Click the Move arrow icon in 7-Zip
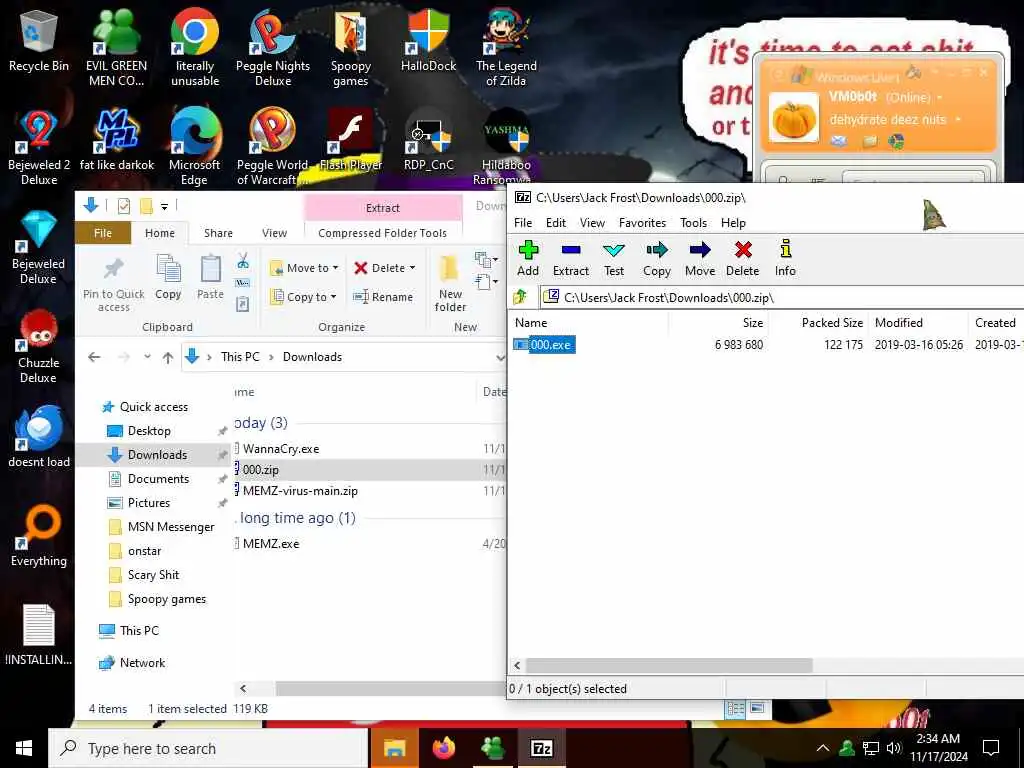Image resolution: width=1024 pixels, height=768 pixels. 700,259
